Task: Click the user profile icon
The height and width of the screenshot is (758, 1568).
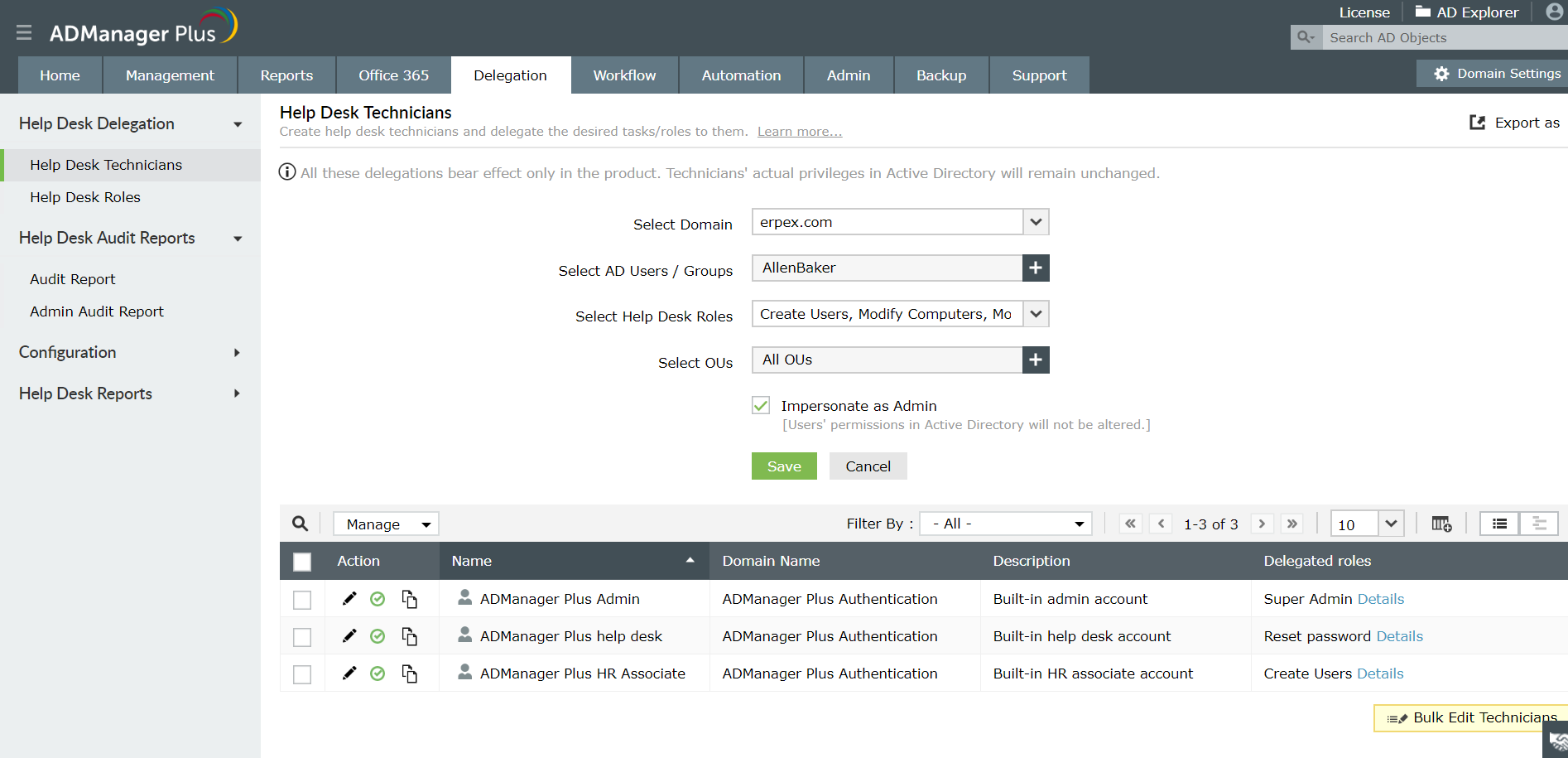Action: tap(1554, 12)
